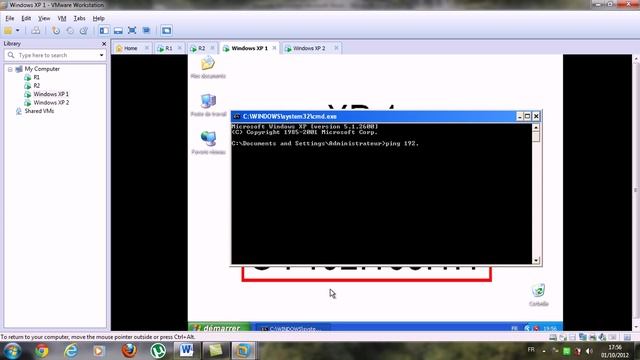Toggle the console view toolbar icon
This screenshot has width=640, height=360.
point(166,31)
